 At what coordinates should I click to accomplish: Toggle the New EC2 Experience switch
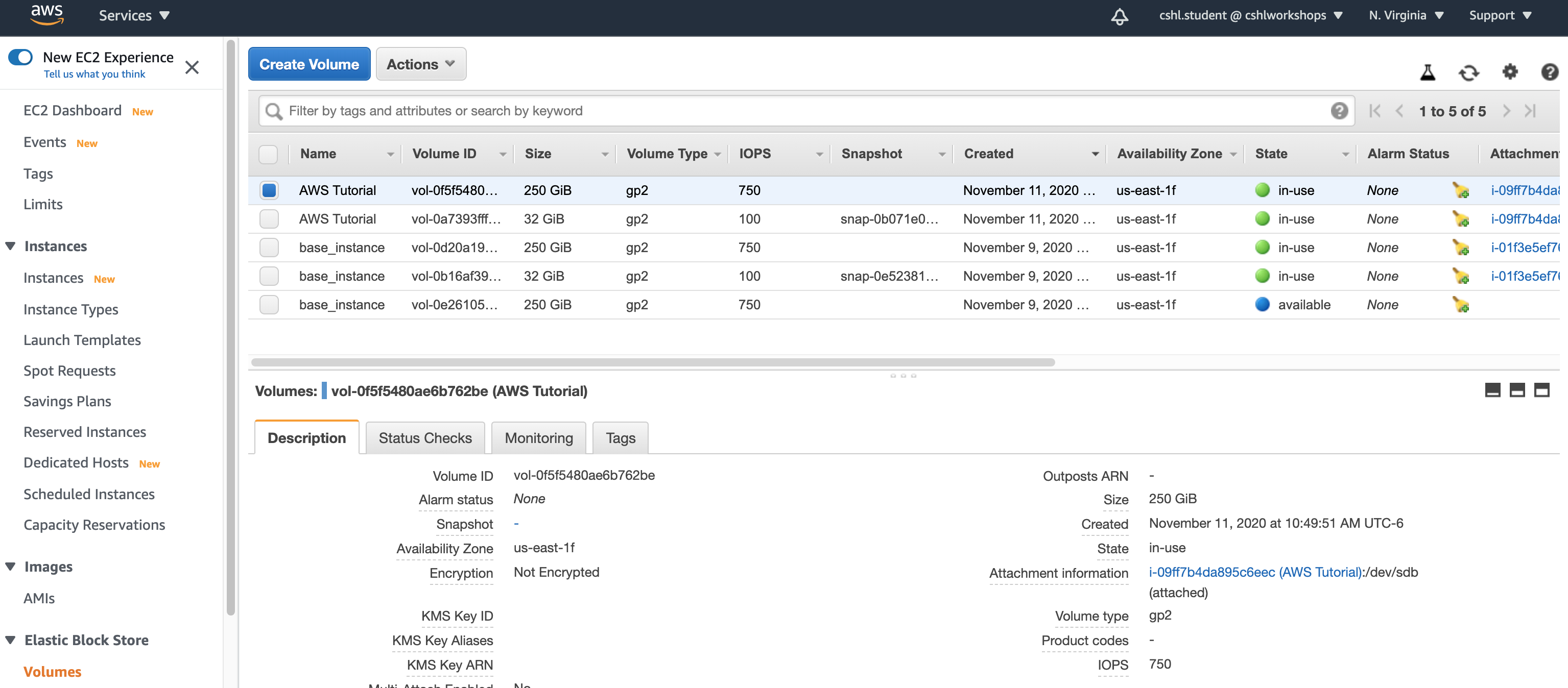(21, 57)
